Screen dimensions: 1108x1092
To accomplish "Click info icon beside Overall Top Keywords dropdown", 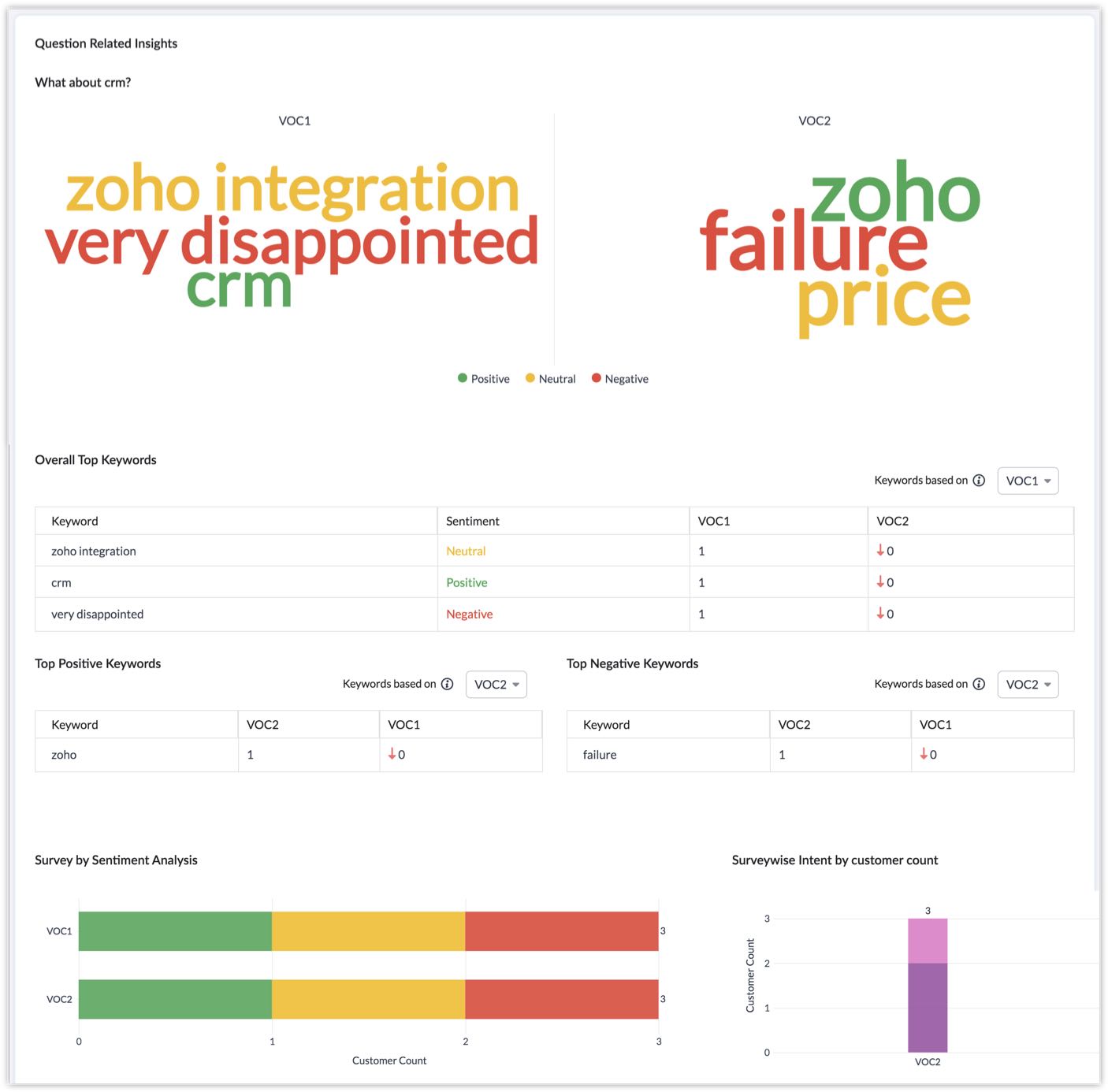I will 979,481.
